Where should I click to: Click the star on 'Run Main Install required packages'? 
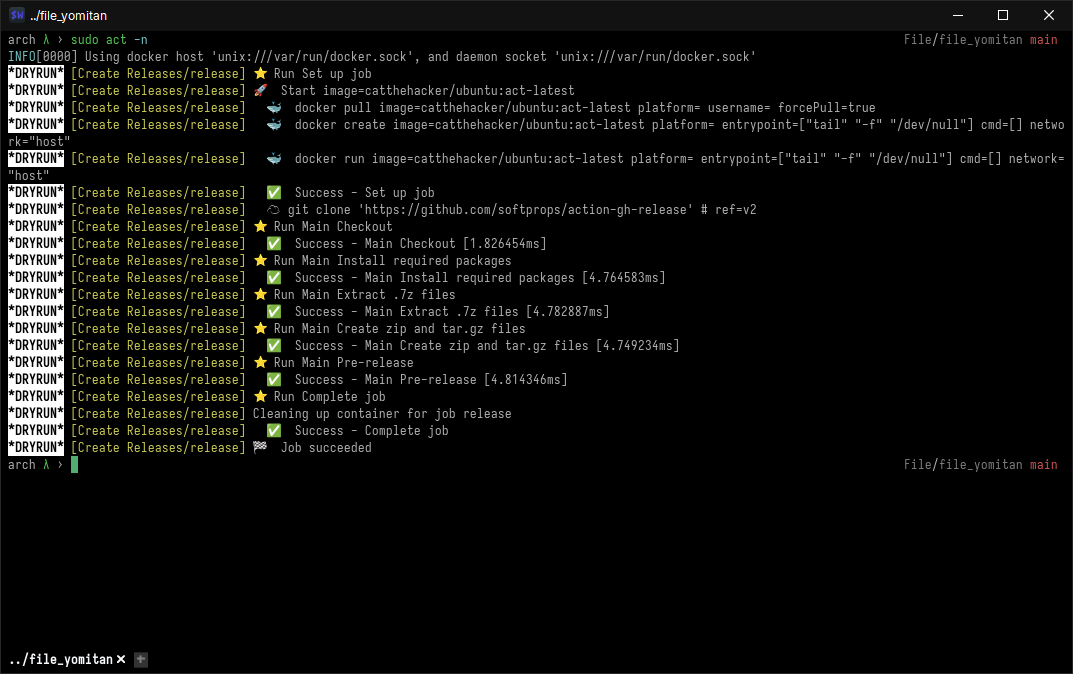[260, 261]
